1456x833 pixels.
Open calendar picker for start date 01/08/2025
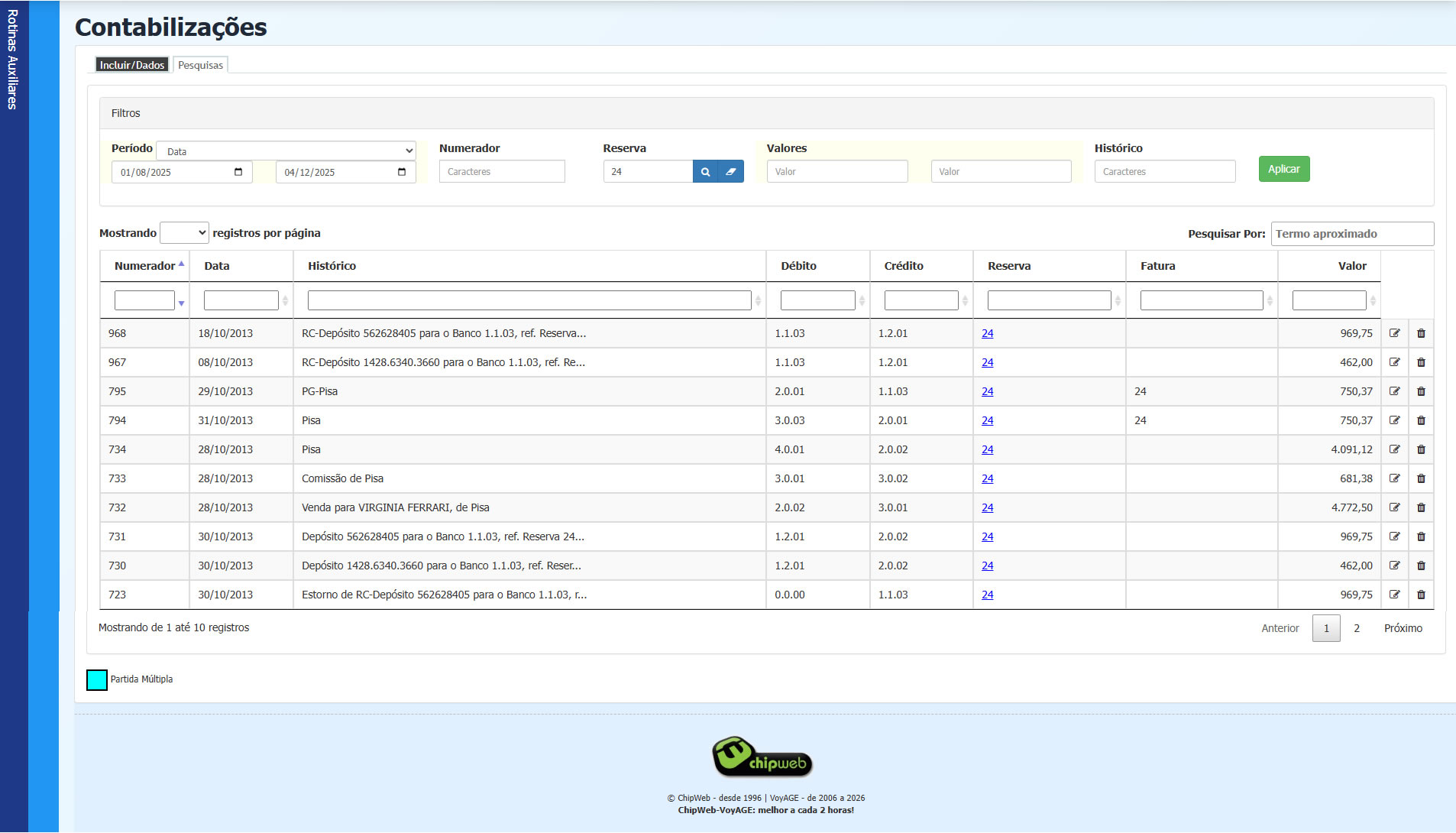[x=238, y=172]
